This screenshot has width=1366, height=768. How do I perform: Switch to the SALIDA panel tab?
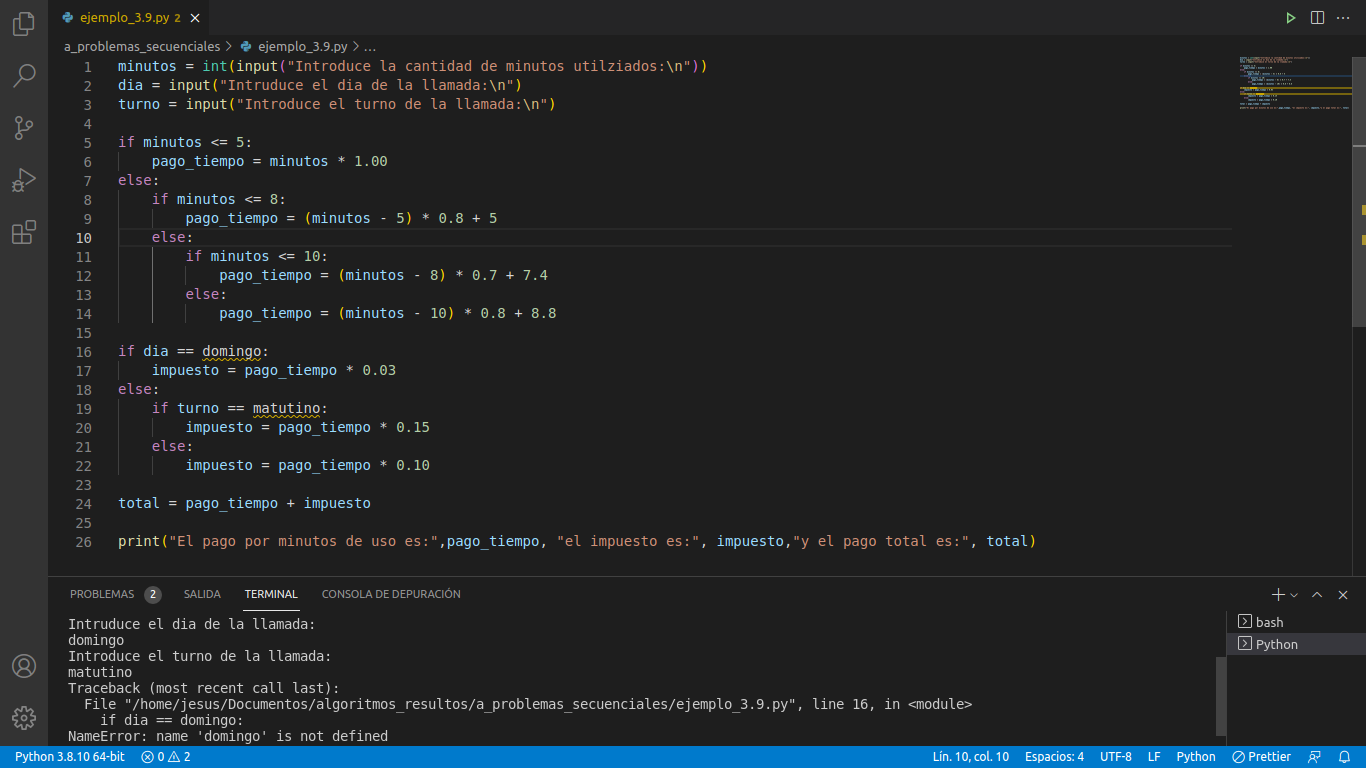coord(202,594)
